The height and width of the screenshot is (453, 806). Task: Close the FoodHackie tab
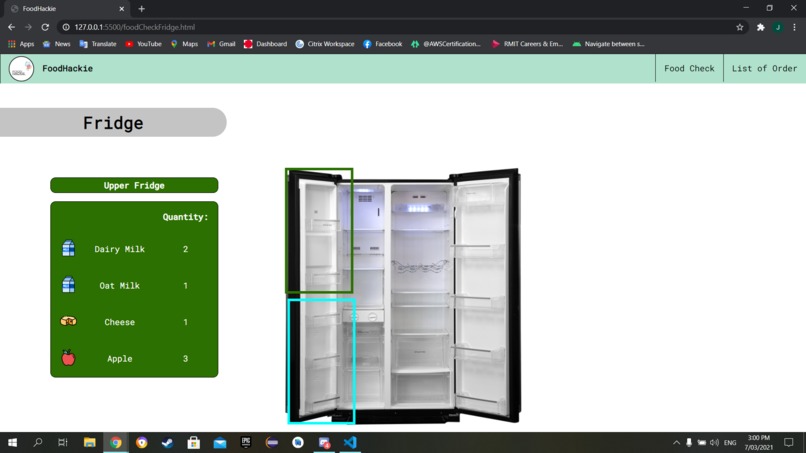(122, 9)
